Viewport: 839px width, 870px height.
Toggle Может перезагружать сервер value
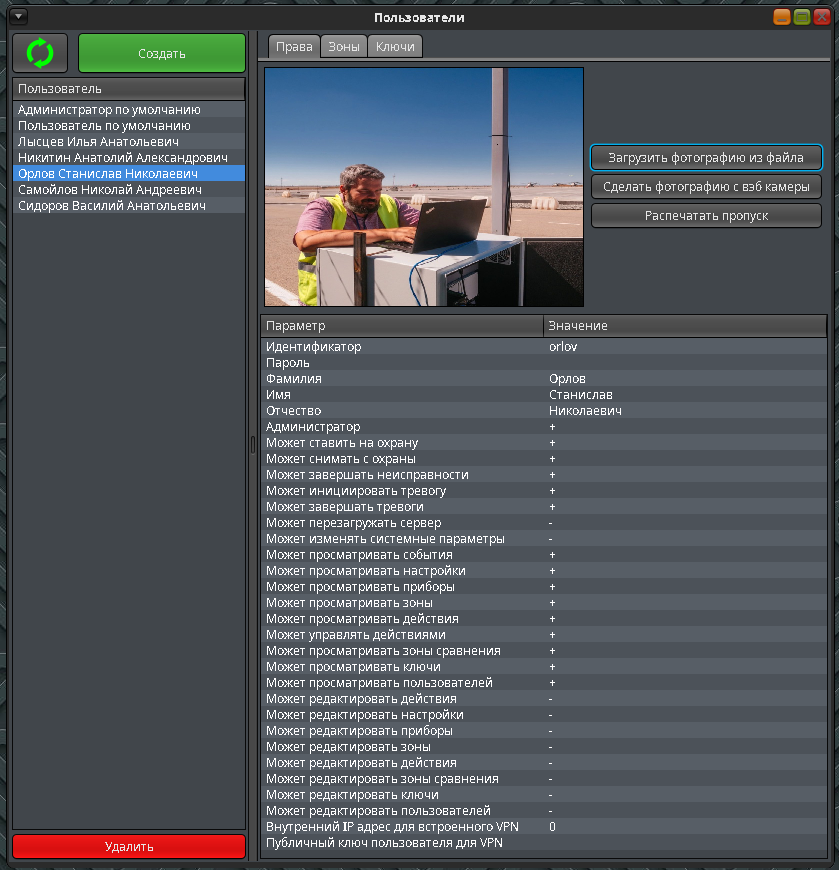coord(685,523)
